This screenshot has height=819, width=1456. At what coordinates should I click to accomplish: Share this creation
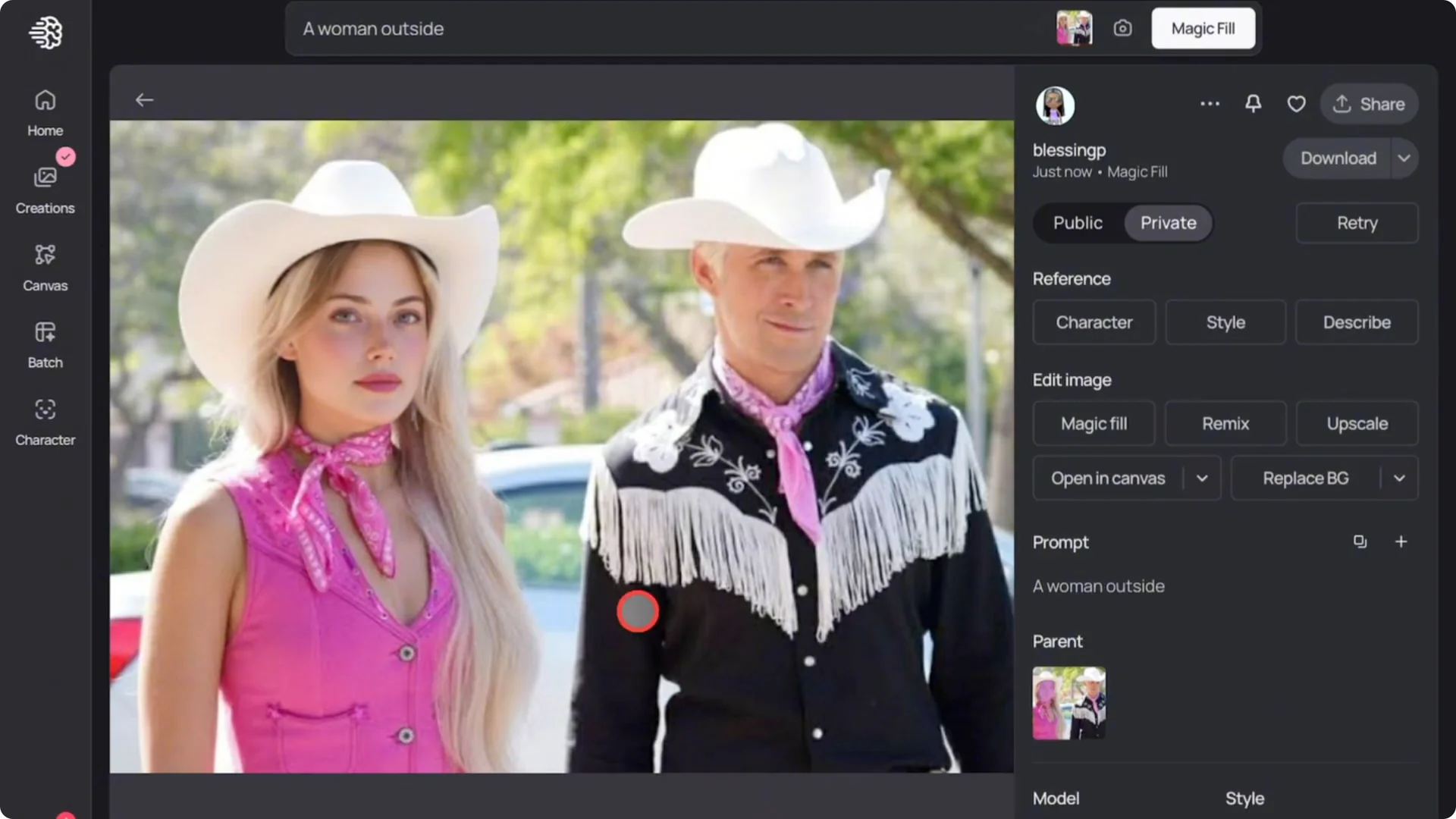[1369, 104]
